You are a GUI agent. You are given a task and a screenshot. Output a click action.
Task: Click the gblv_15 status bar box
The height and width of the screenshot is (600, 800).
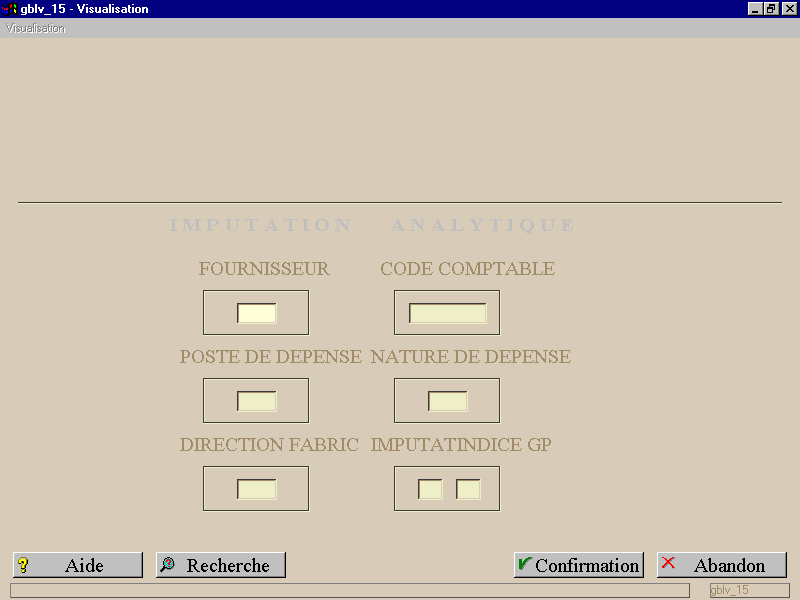tap(749, 590)
